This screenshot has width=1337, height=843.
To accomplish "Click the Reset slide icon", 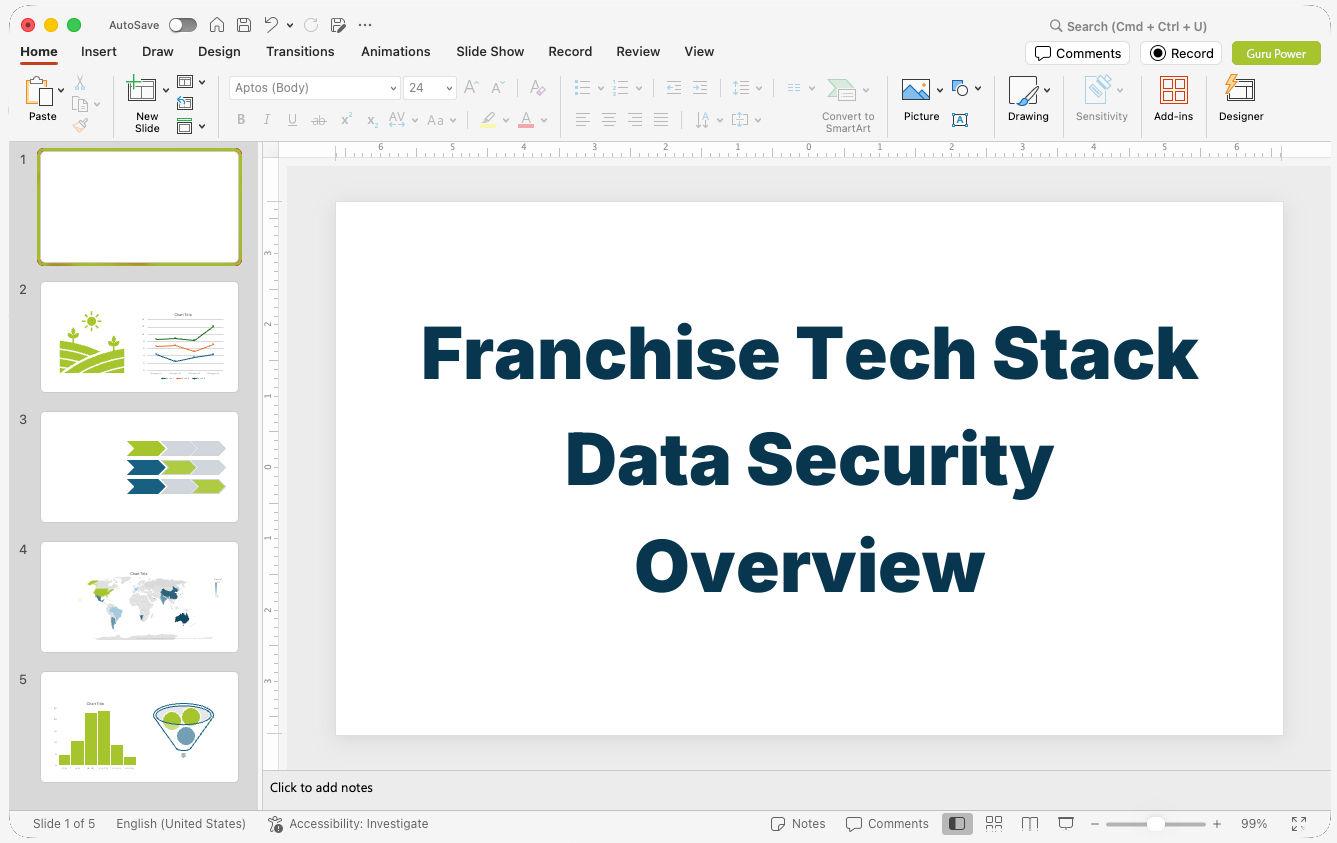I will point(185,103).
